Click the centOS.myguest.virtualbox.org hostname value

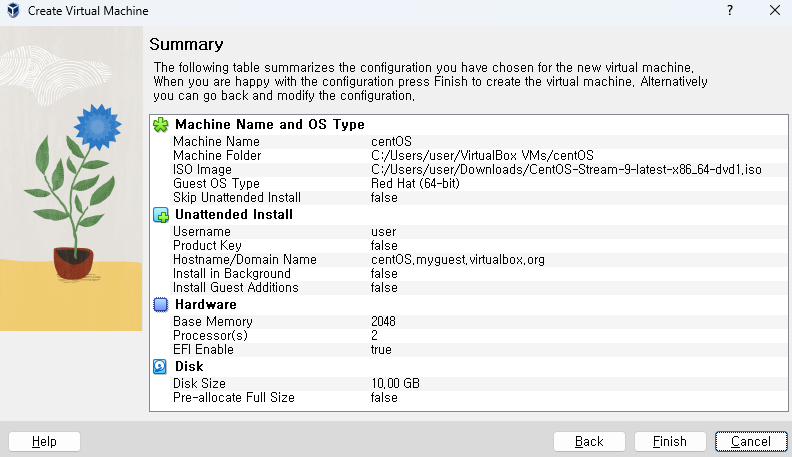coord(458,260)
